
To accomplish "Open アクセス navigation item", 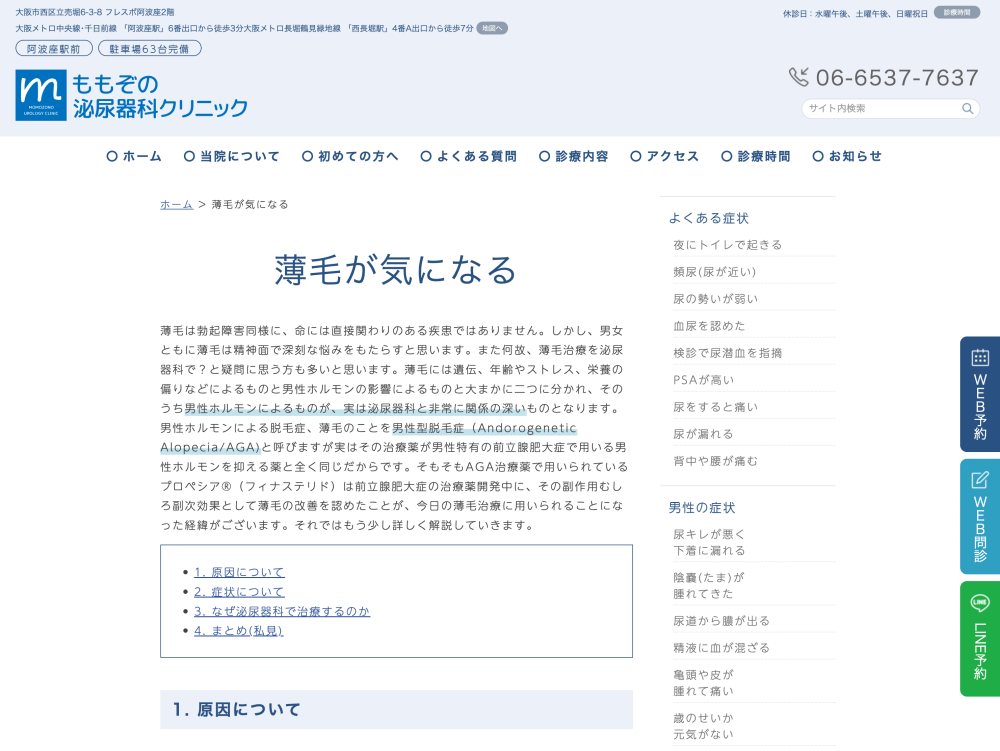I will tap(665, 156).
